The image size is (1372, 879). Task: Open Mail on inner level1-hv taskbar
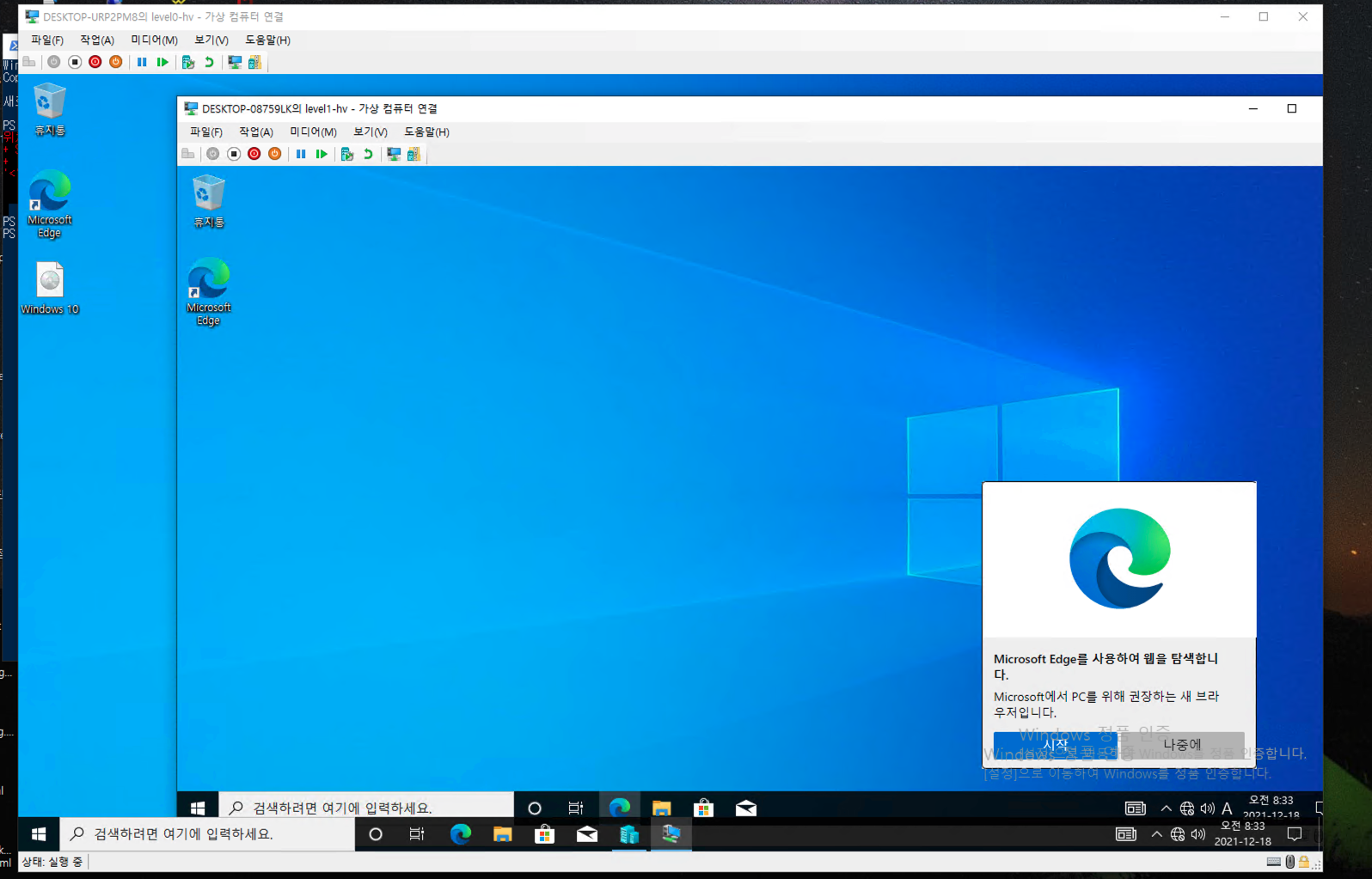[x=746, y=808]
